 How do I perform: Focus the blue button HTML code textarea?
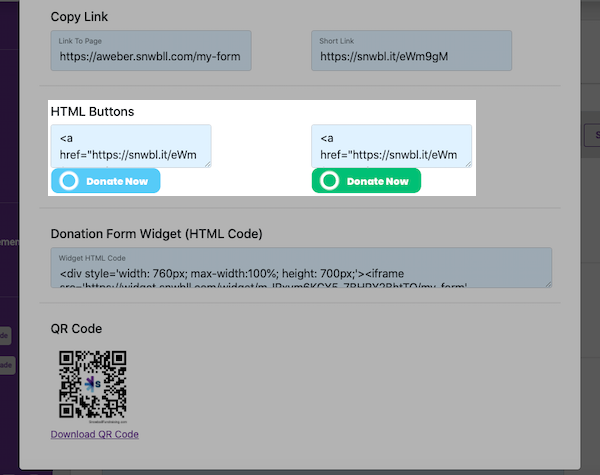pyautogui.click(x=130, y=146)
